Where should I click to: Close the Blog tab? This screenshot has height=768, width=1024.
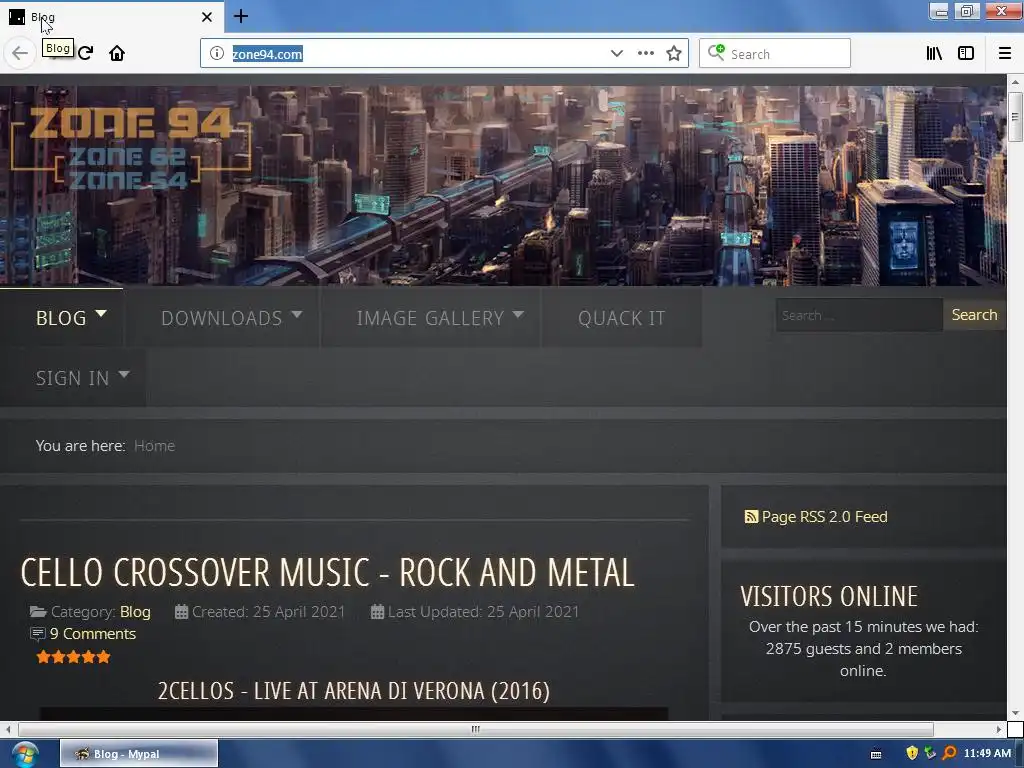tap(206, 17)
